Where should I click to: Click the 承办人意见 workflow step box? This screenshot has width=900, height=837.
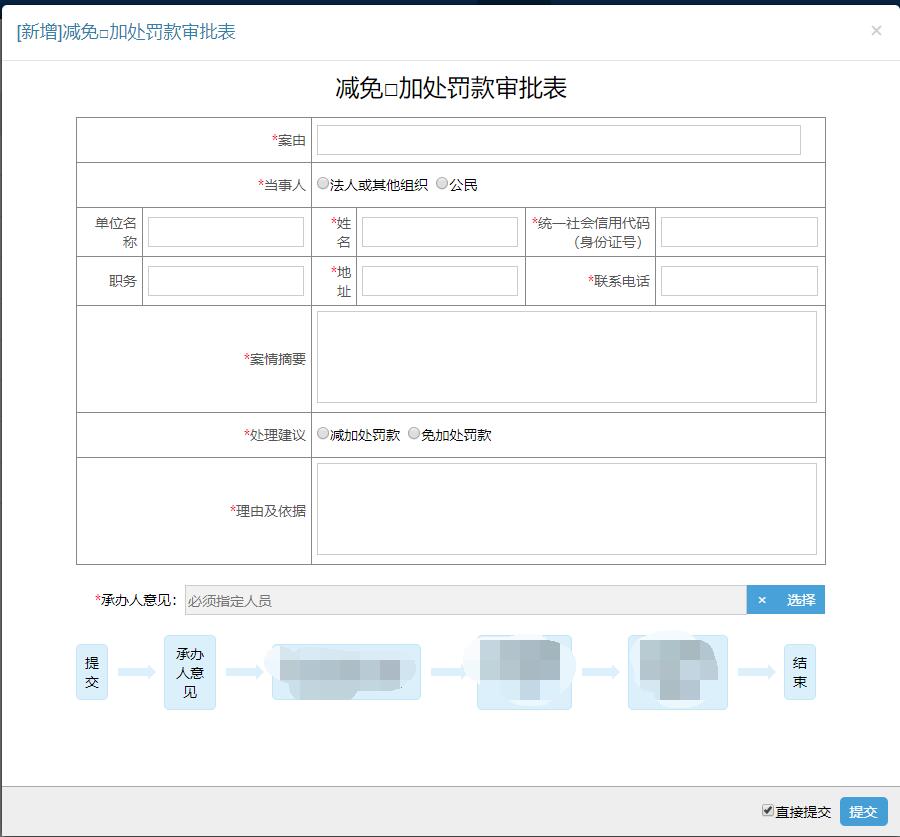point(190,672)
